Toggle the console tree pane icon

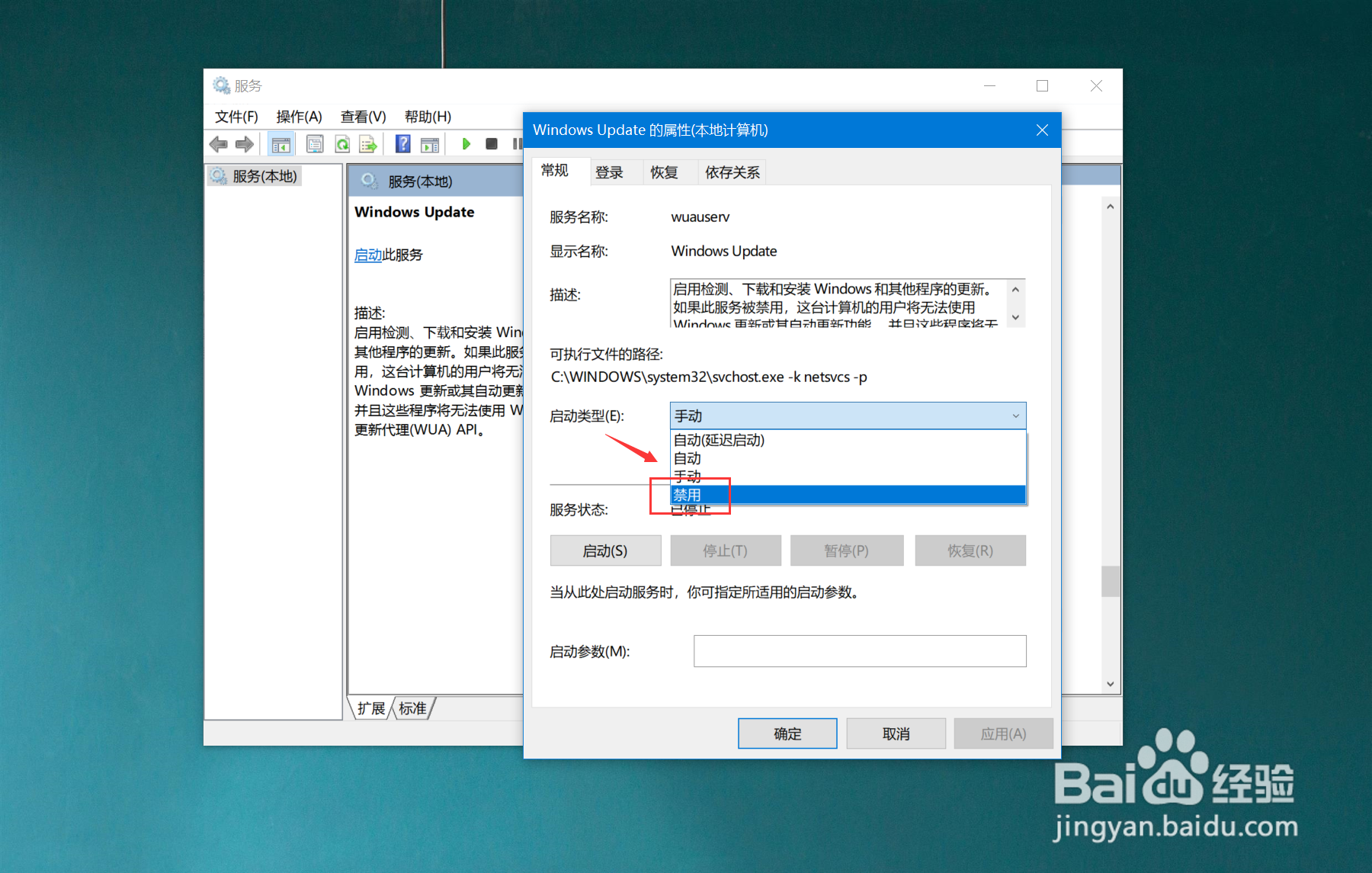280,143
